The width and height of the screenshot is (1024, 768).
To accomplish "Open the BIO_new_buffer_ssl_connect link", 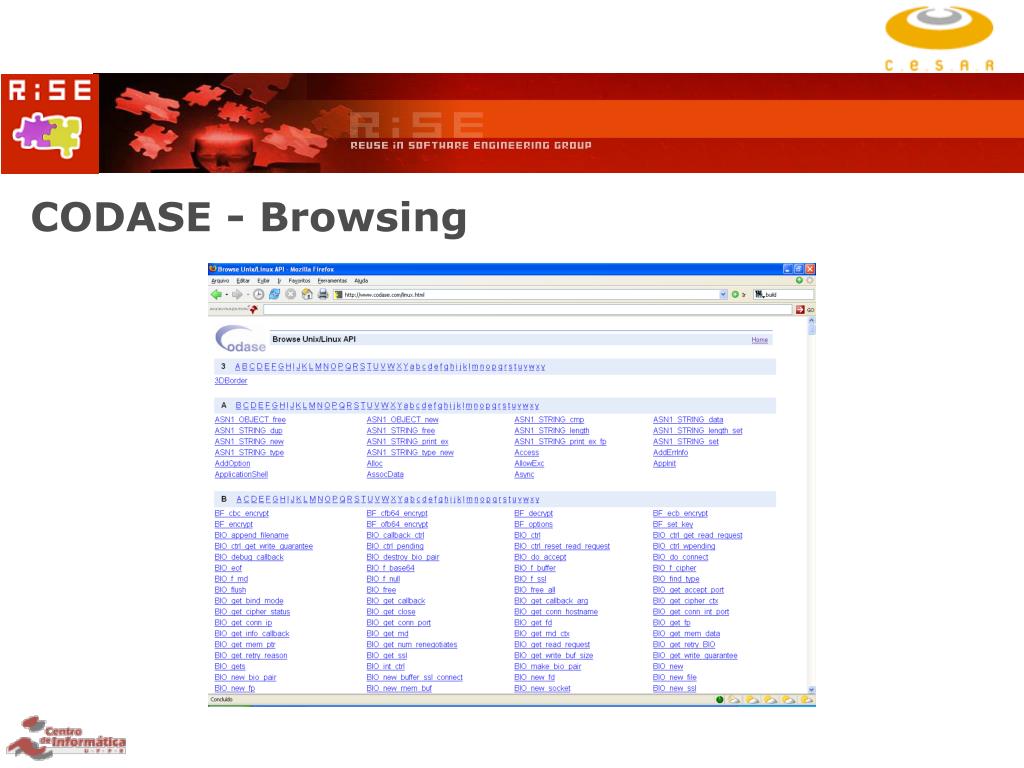I will click(414, 678).
